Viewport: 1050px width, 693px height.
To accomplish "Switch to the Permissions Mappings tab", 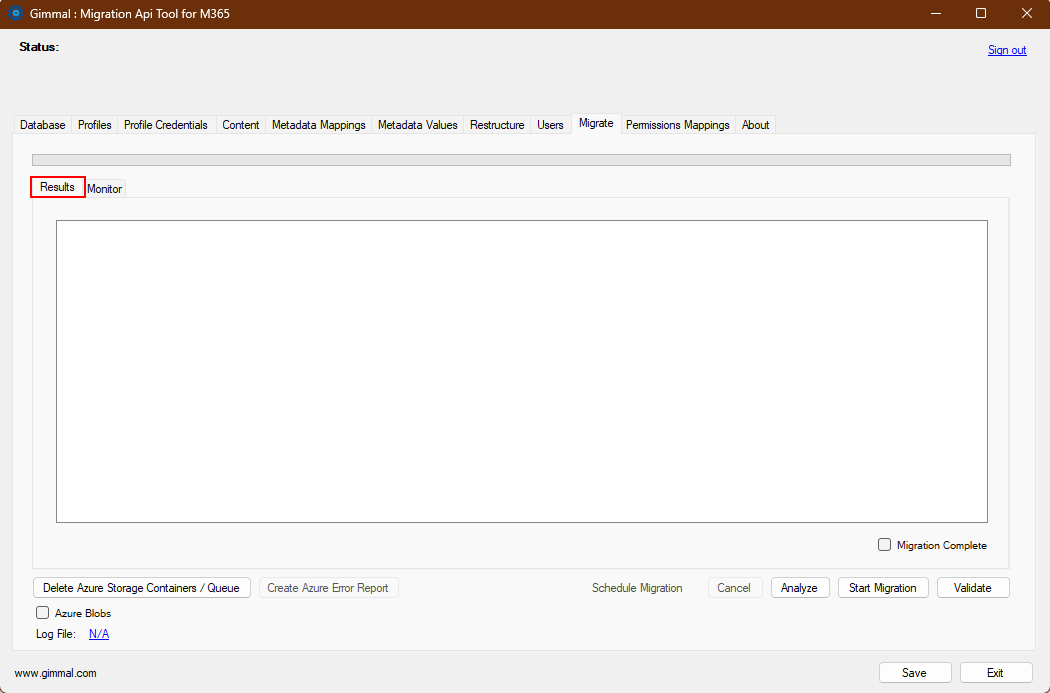I will [677, 124].
